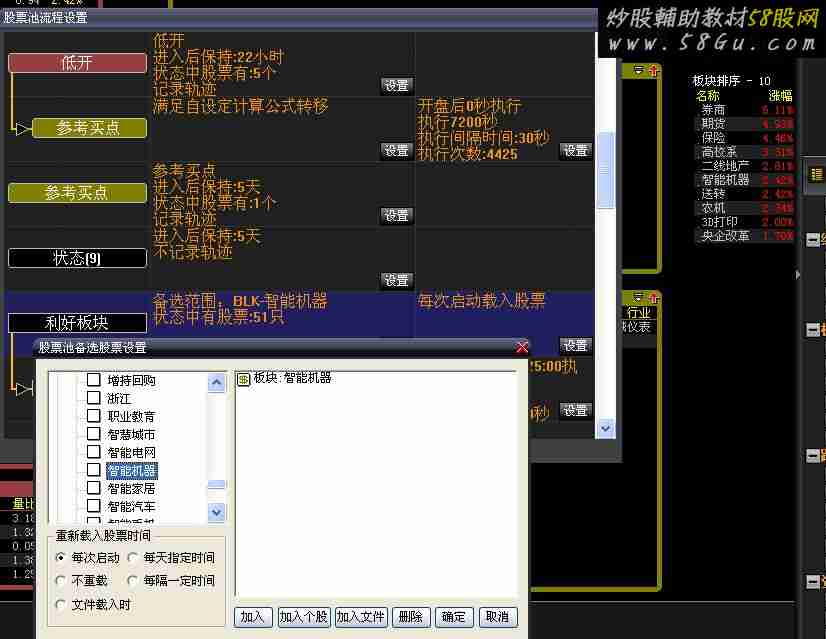Click the flow settings window scrollbar thumb
Screen dimensions: 826x639
point(605,169)
